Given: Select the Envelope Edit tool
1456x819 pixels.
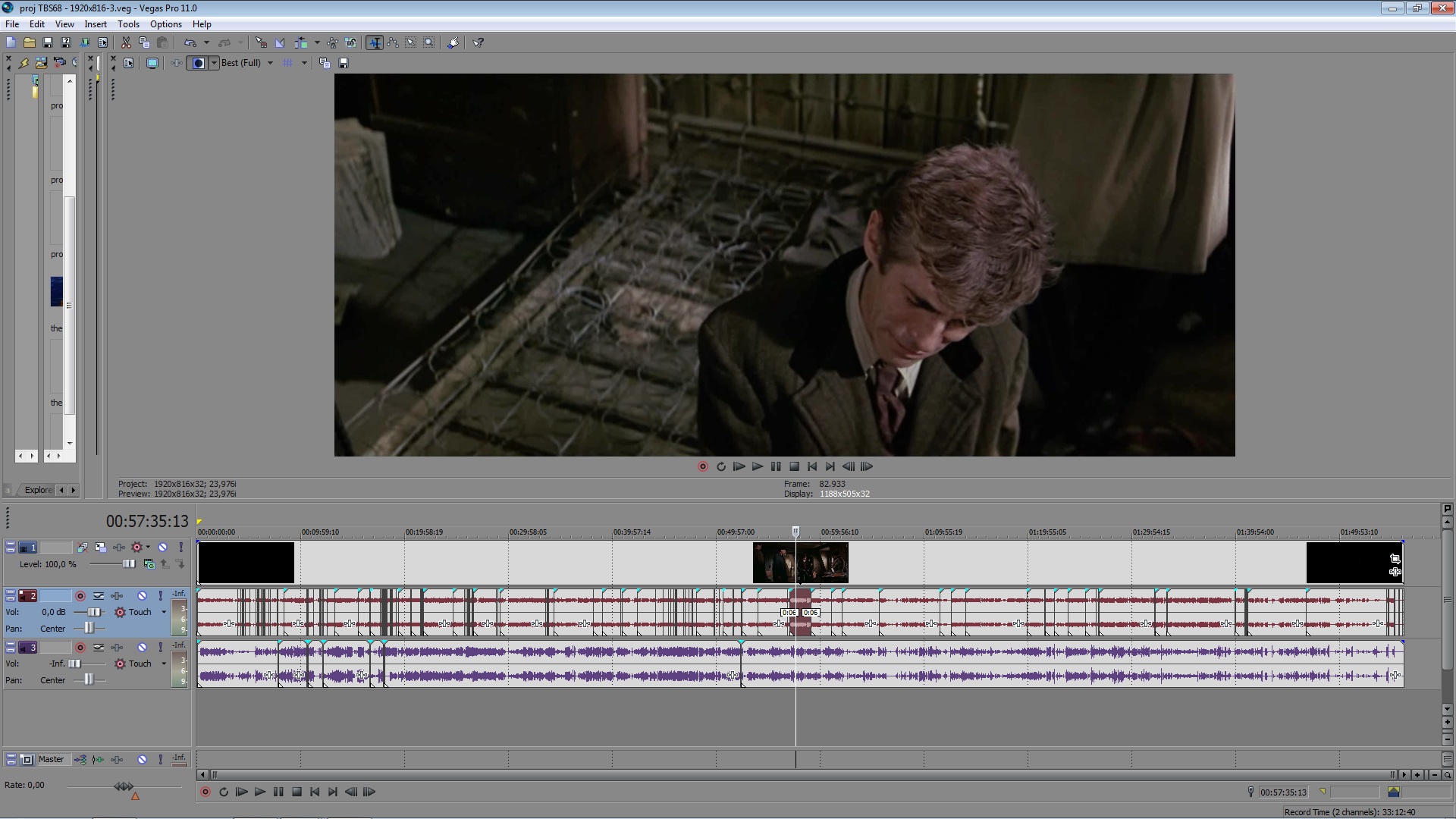Looking at the screenshot, I should [x=393, y=42].
